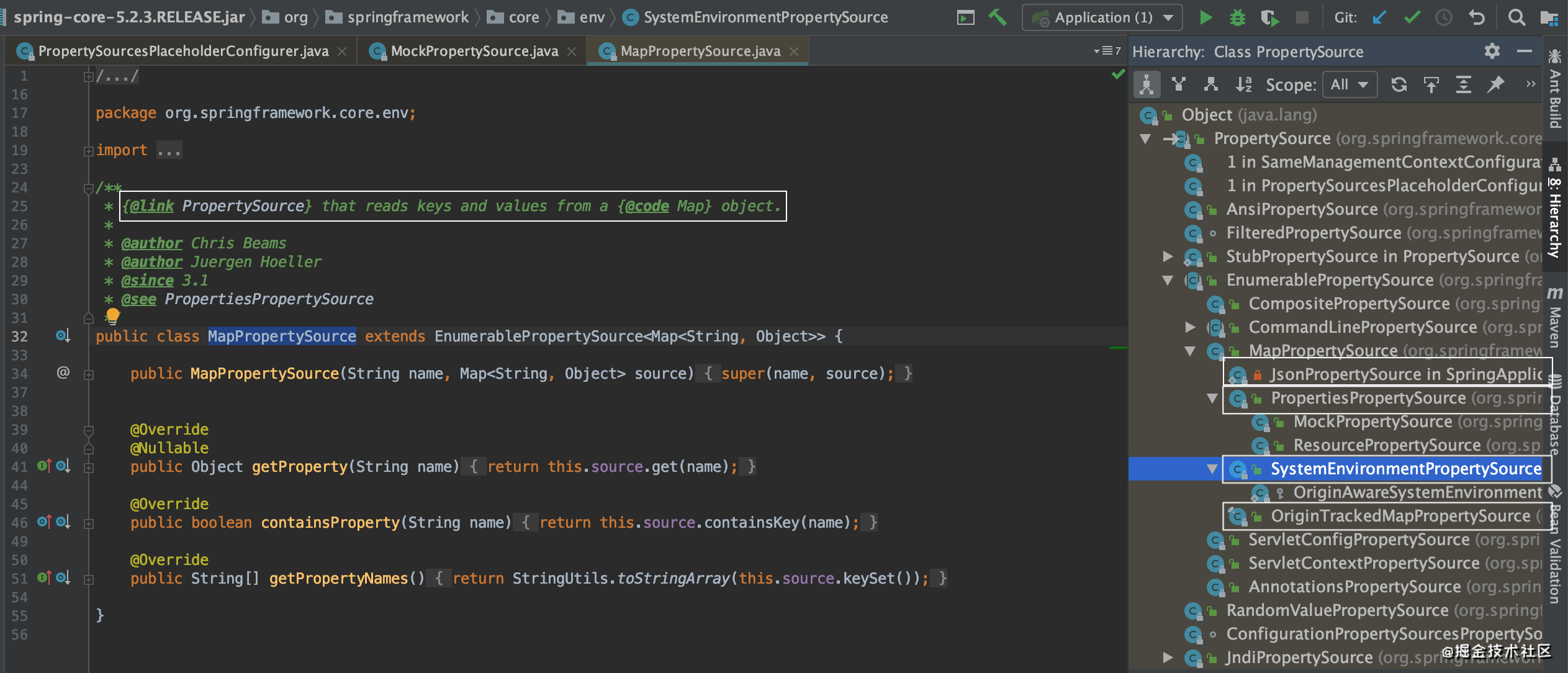Select RandomValuePropertySource in hierarchy tree

(x=1337, y=610)
